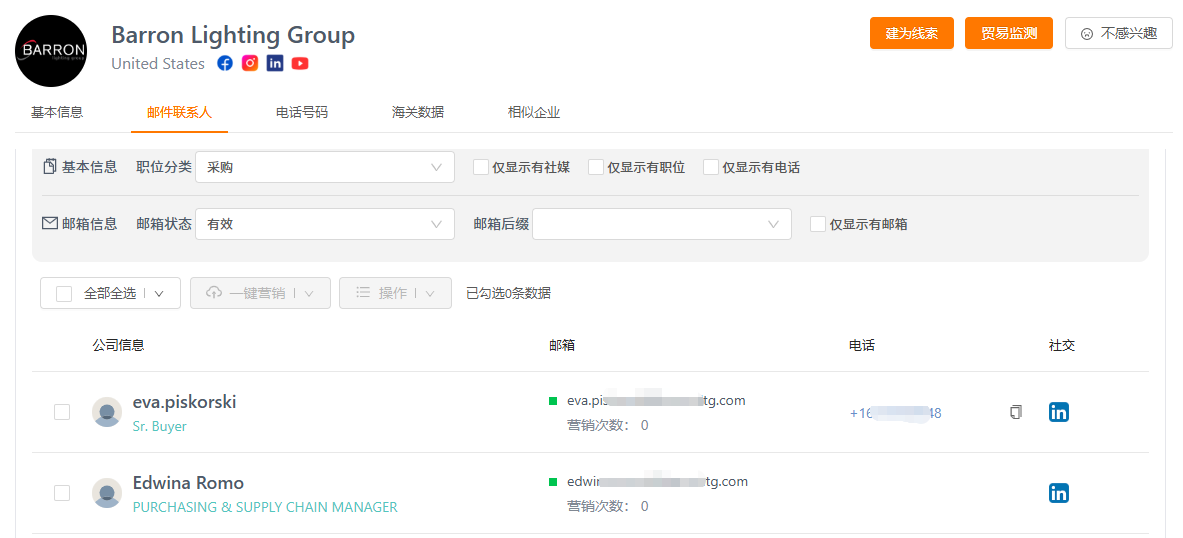
Task: Open Barron Lighting Group Facebook page icon
Action: (x=225, y=63)
